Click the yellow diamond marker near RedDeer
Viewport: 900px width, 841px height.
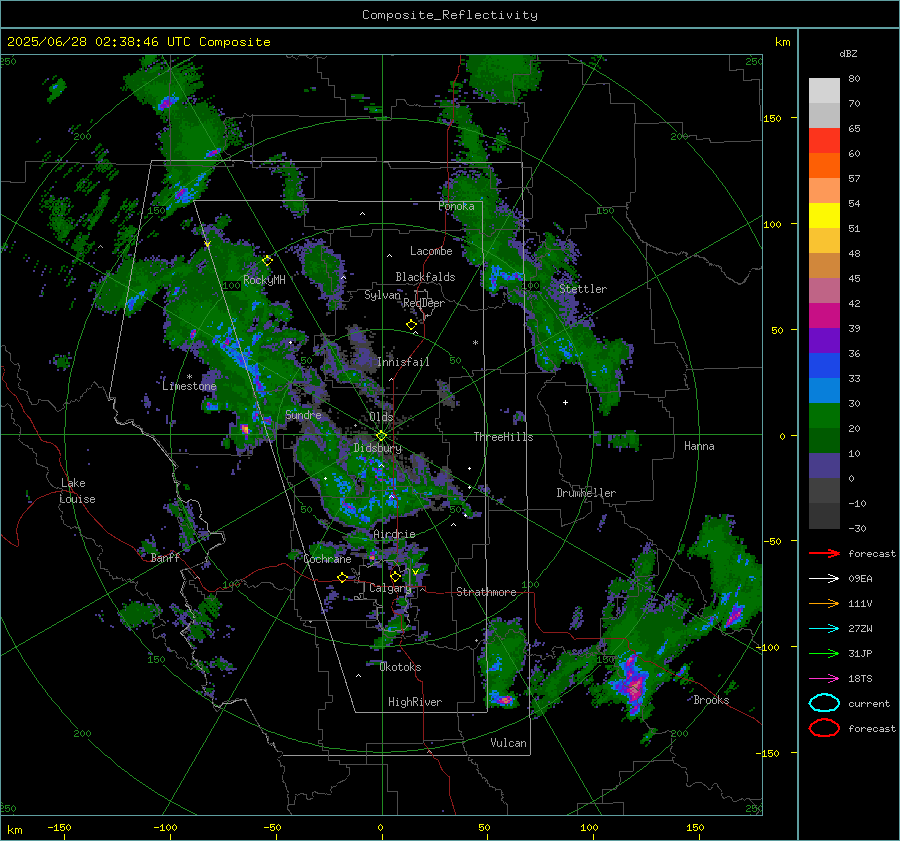point(412,325)
